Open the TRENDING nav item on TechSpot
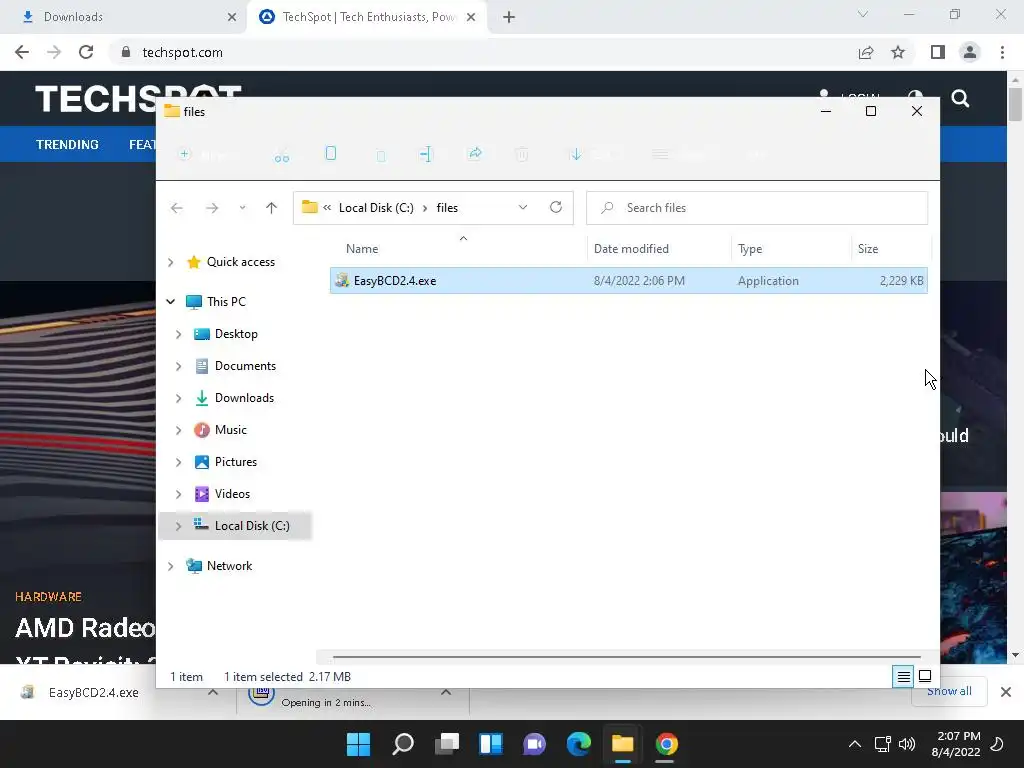1024x768 pixels. point(67,144)
